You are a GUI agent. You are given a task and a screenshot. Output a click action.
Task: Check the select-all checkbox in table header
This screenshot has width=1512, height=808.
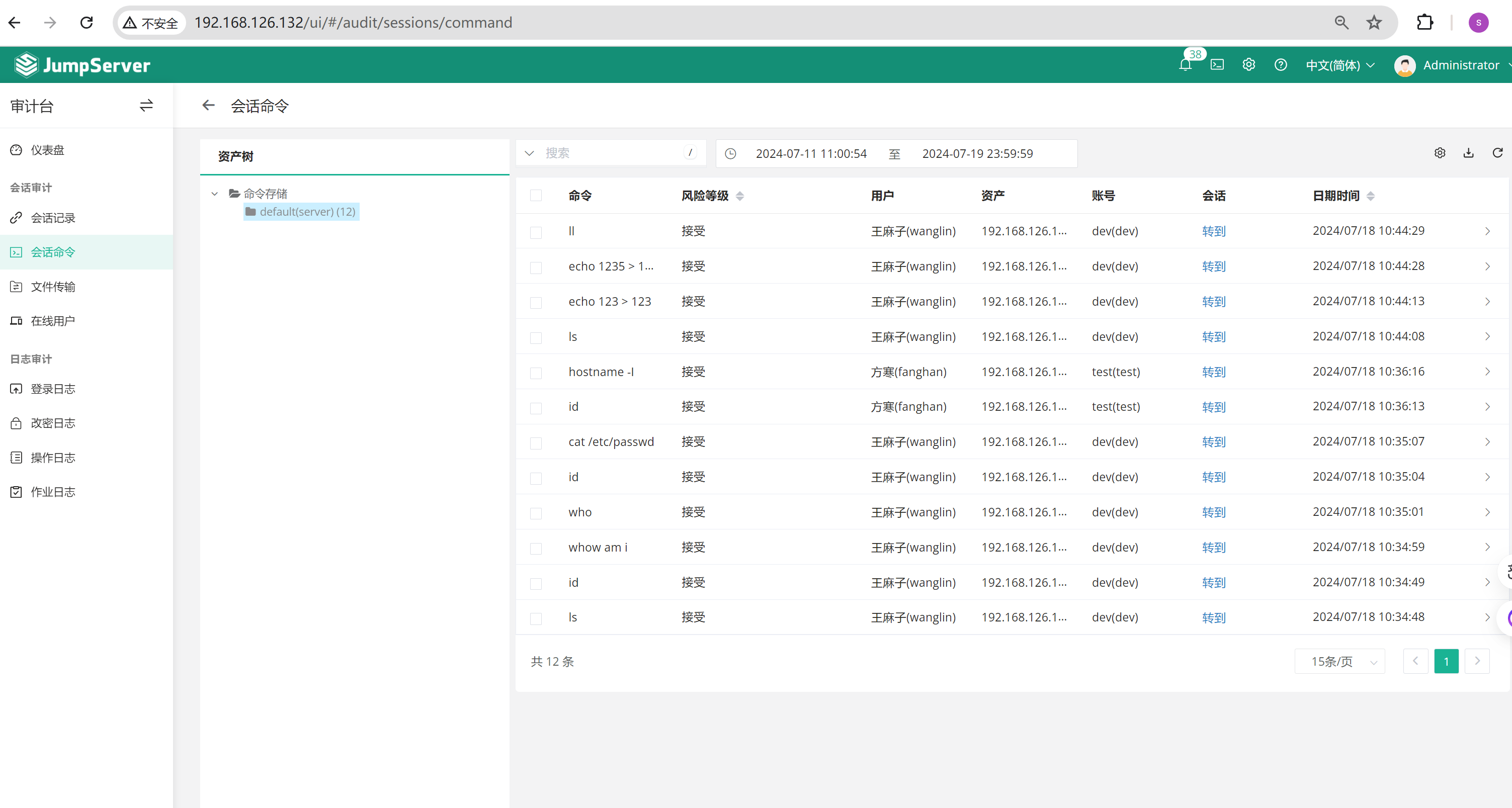point(535,196)
